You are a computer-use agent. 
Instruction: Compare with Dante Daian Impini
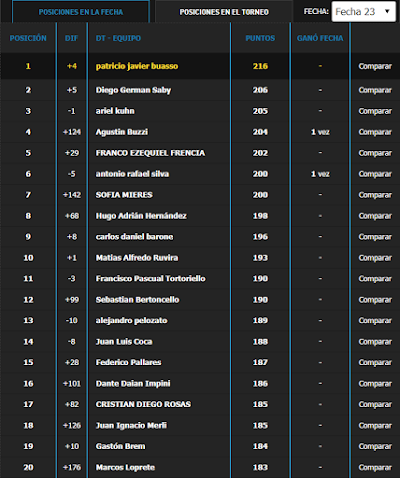[375, 384]
